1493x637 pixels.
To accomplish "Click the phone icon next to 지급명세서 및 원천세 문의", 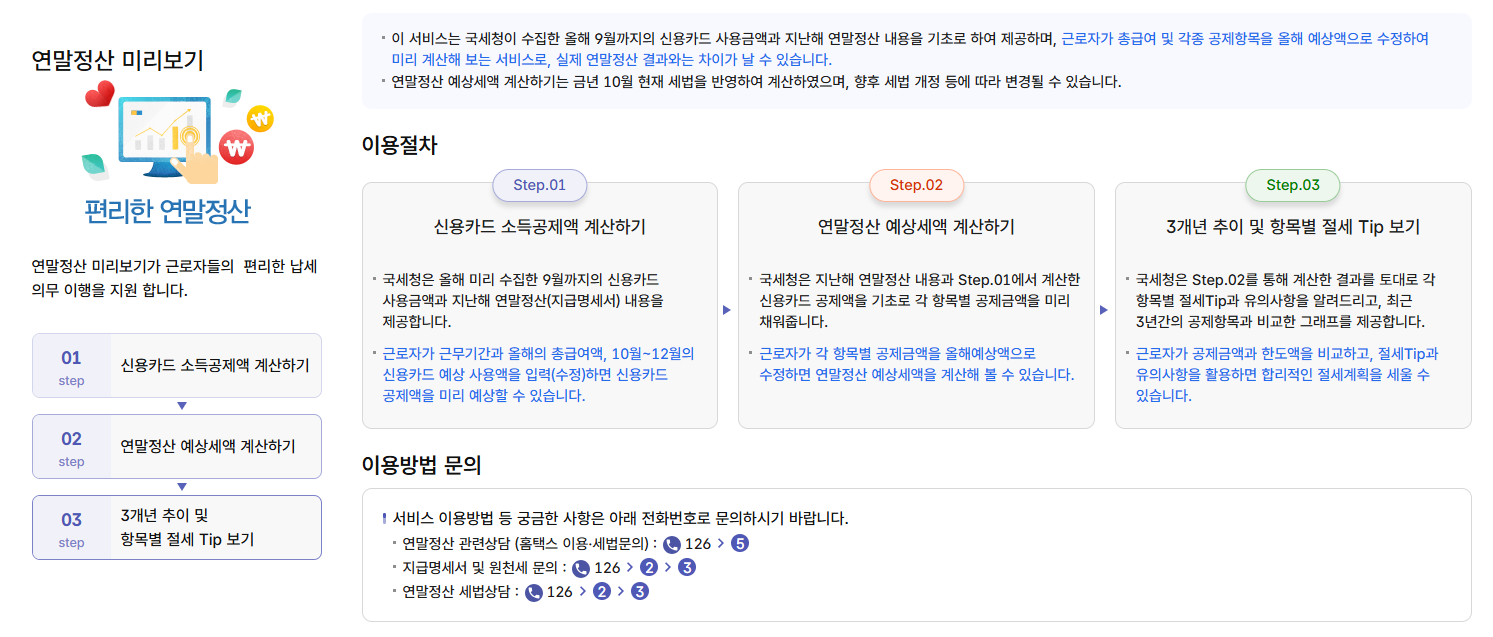I will coord(581,568).
